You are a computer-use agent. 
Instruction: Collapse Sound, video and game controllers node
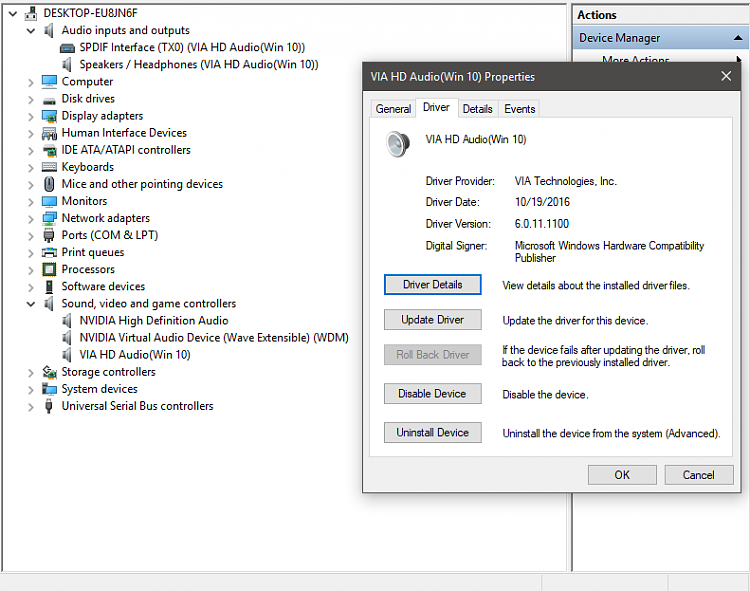[31, 304]
